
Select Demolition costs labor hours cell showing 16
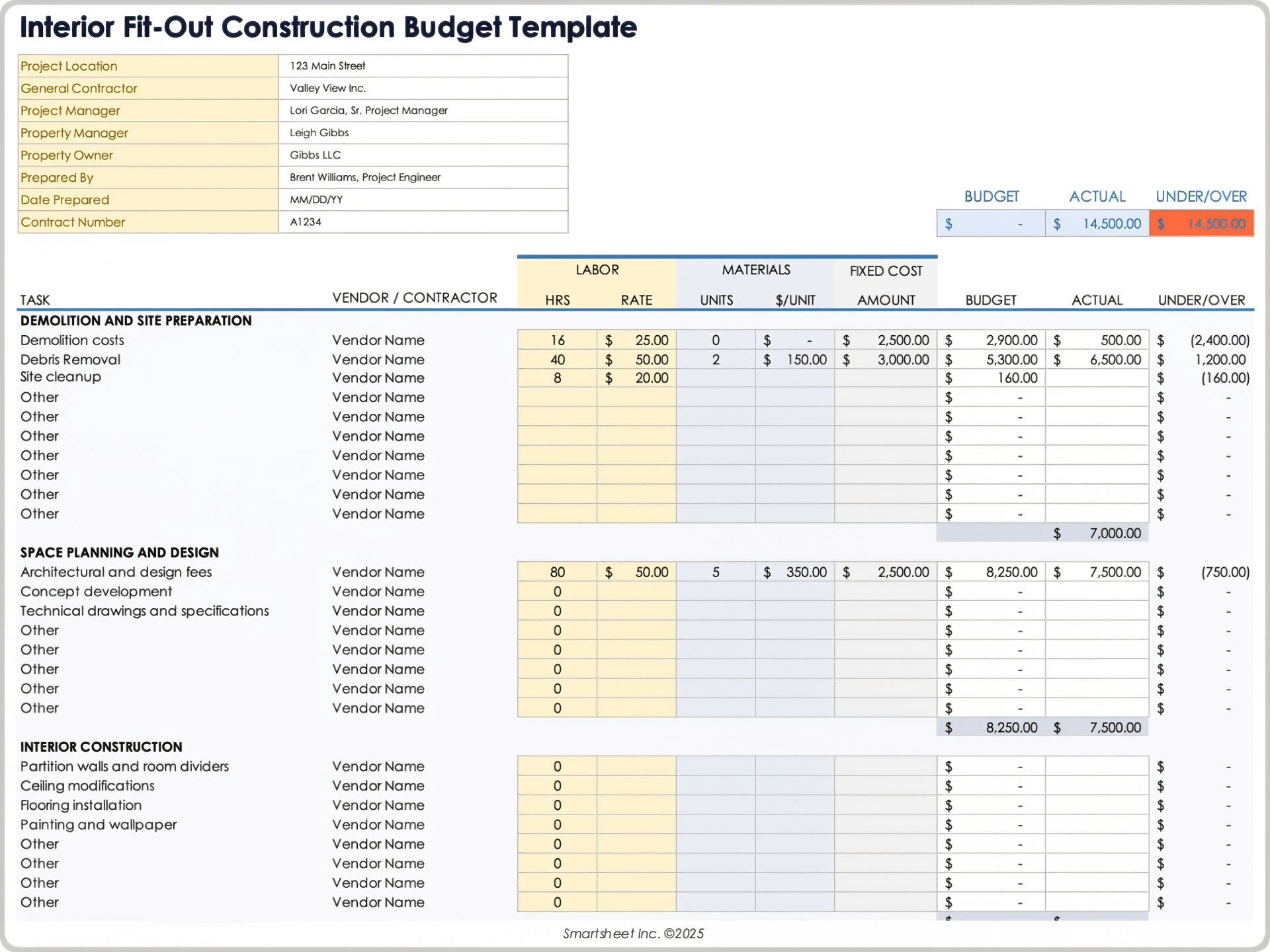pyautogui.click(x=557, y=340)
